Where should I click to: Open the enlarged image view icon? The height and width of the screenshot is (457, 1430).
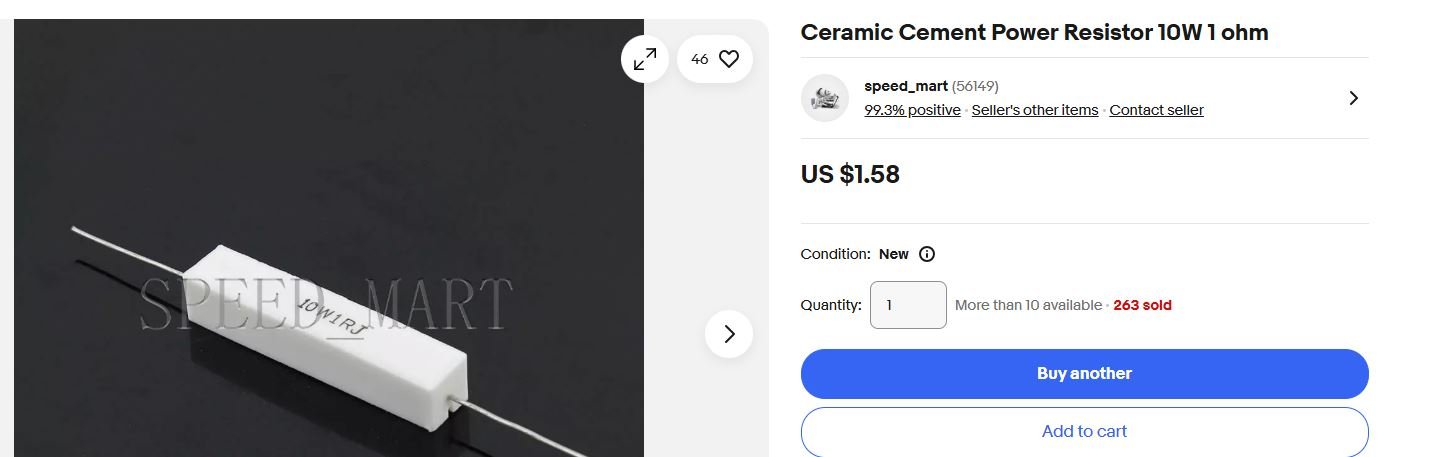(x=644, y=59)
